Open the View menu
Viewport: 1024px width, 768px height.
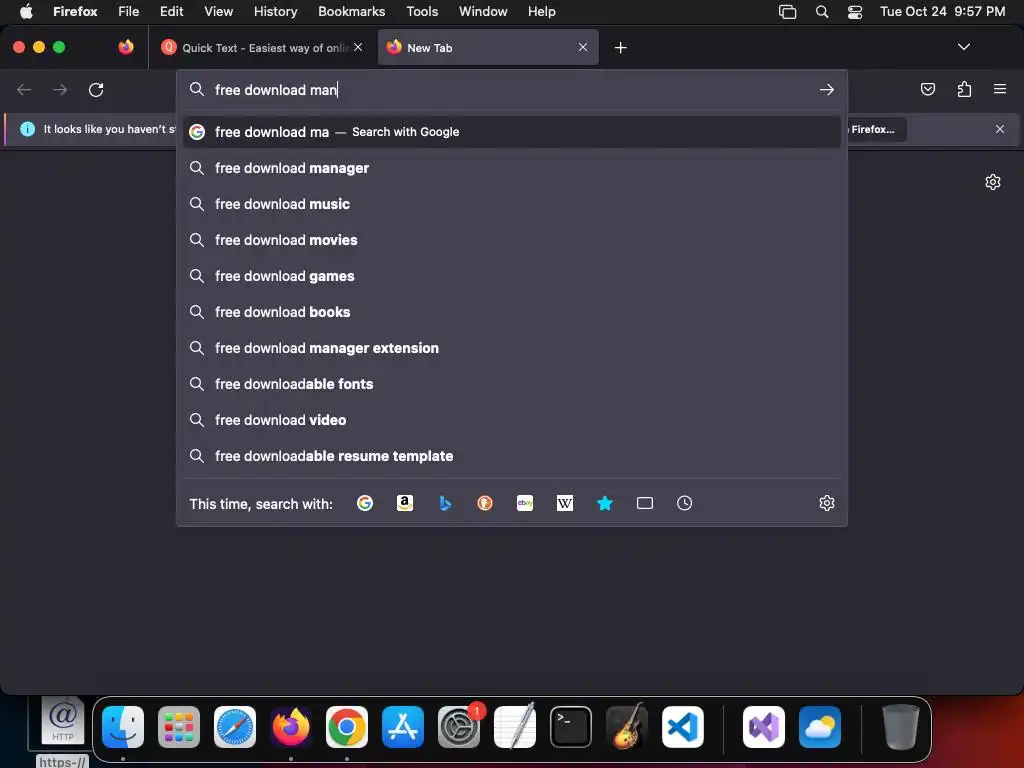click(218, 11)
